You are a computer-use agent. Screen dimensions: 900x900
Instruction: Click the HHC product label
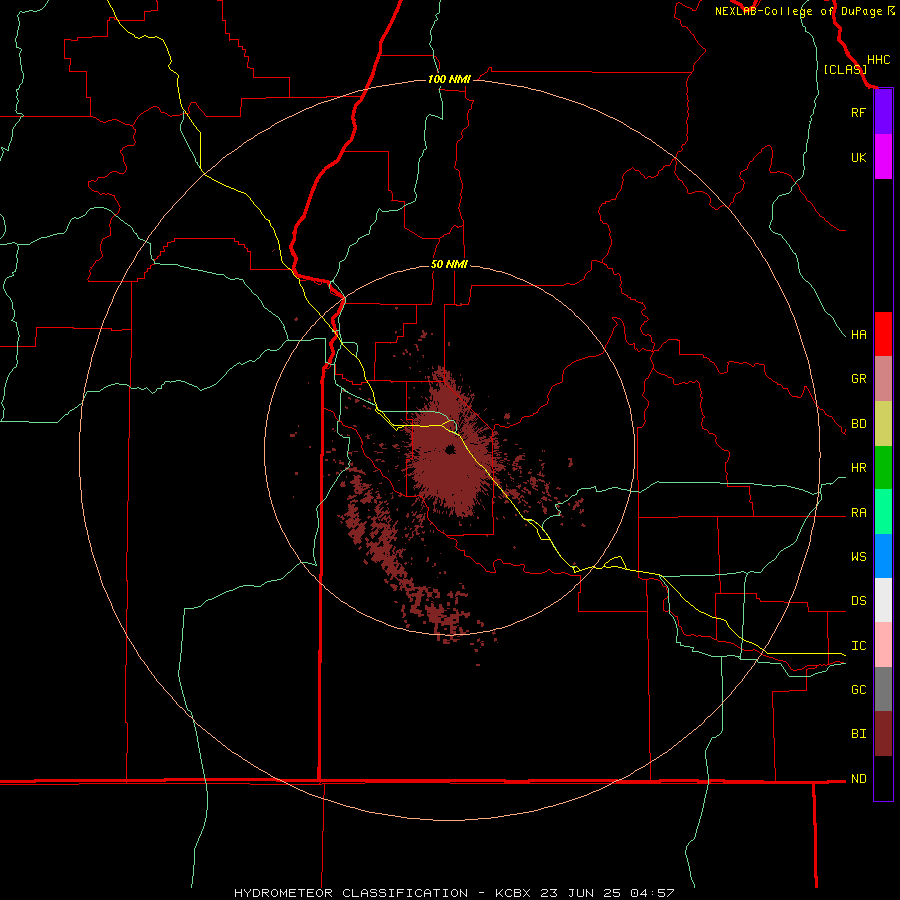coord(878,60)
